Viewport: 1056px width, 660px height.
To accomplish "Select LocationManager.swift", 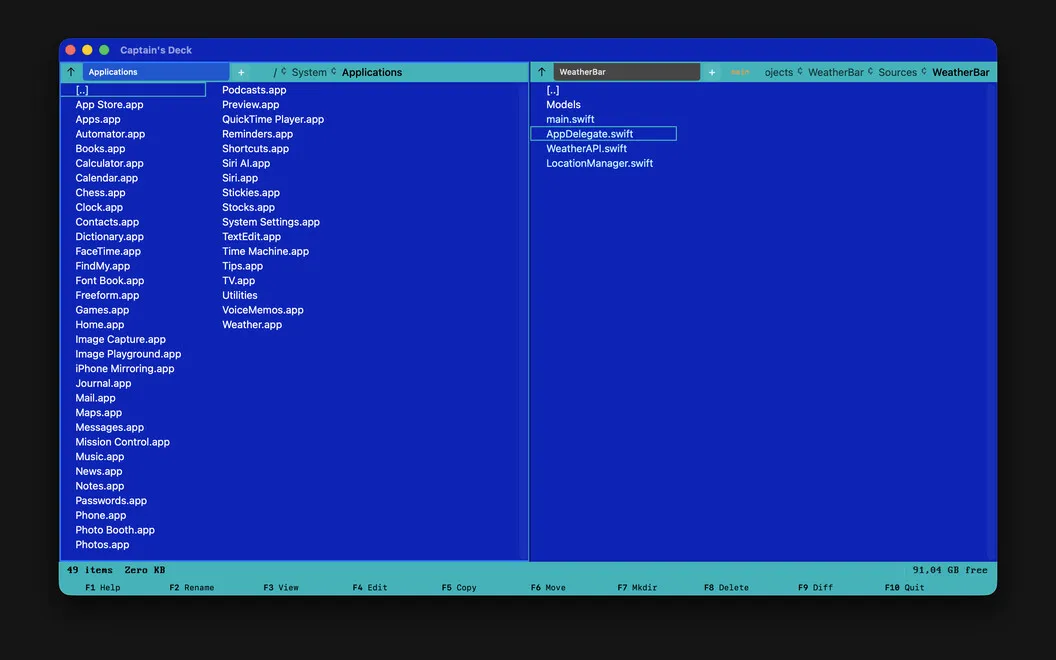I will (x=599, y=163).
